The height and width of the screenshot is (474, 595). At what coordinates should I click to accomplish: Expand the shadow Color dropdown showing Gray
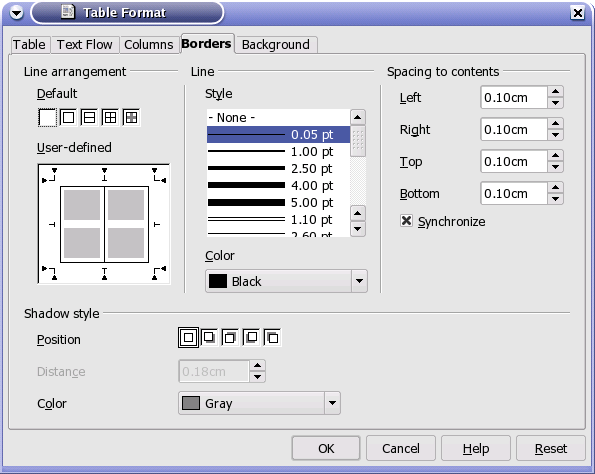pos(259,403)
